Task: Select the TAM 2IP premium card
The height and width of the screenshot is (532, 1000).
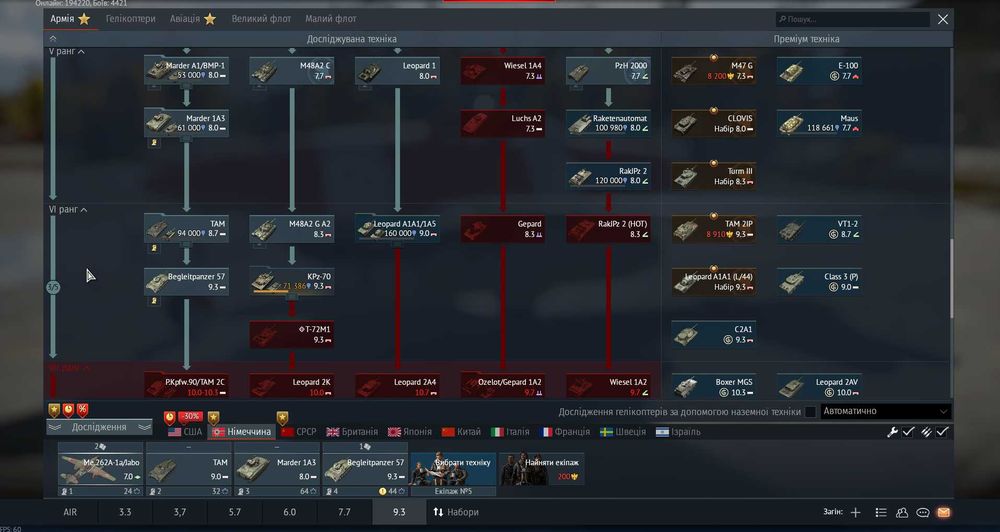Action: (714, 228)
